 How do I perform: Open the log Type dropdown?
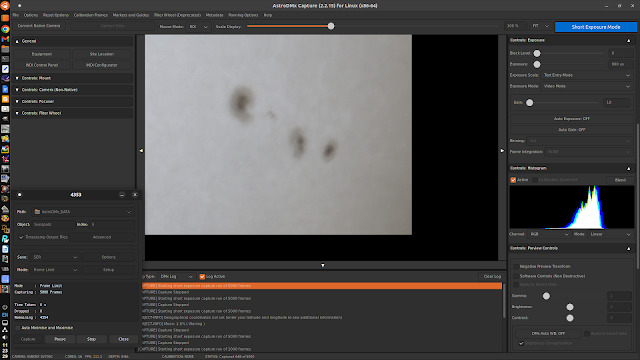(x=176, y=277)
